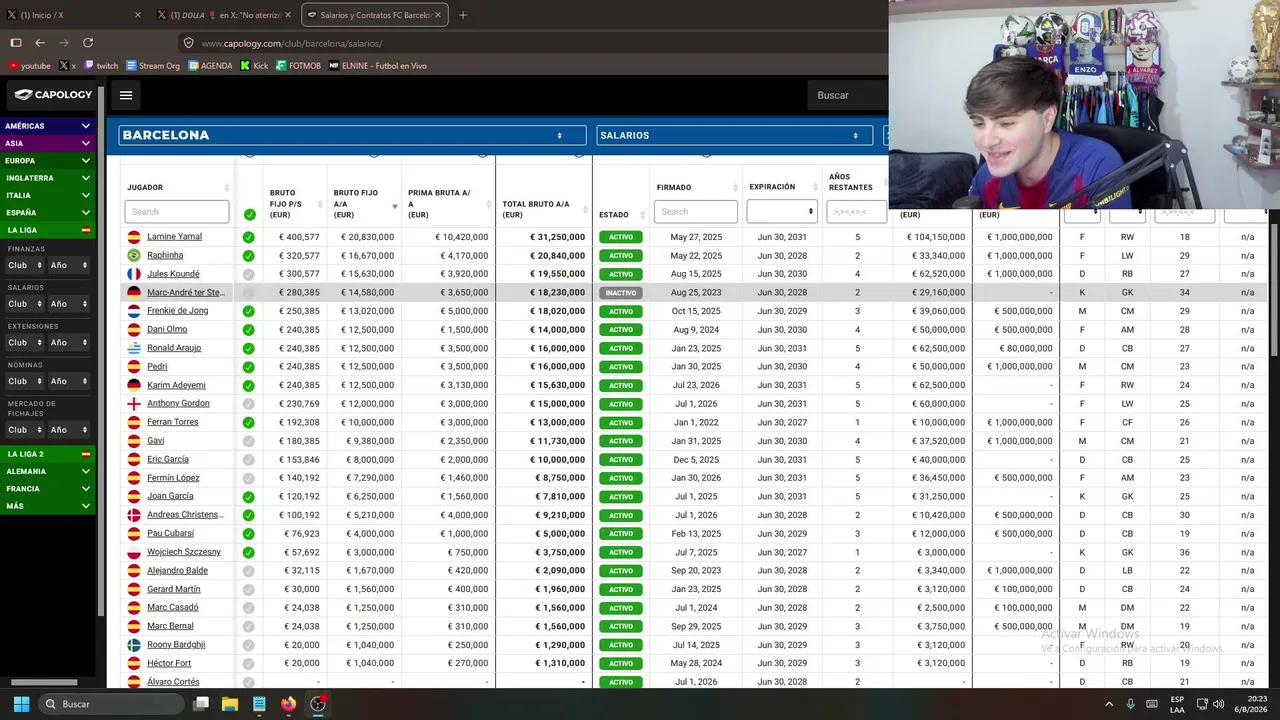Screen dimensions: 1280x720
Task: Open Salarios Año dropdown in sidebar
Action: (x=68, y=304)
